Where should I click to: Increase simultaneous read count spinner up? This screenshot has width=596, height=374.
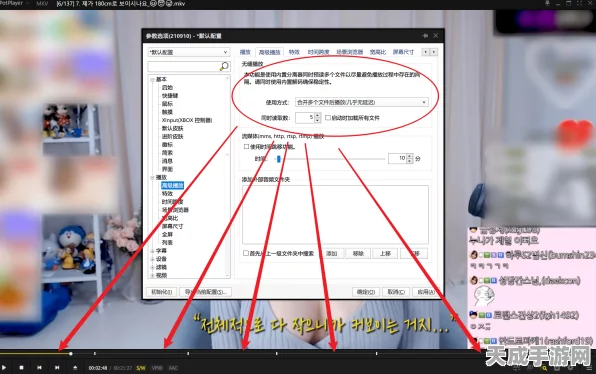[x=318, y=115]
